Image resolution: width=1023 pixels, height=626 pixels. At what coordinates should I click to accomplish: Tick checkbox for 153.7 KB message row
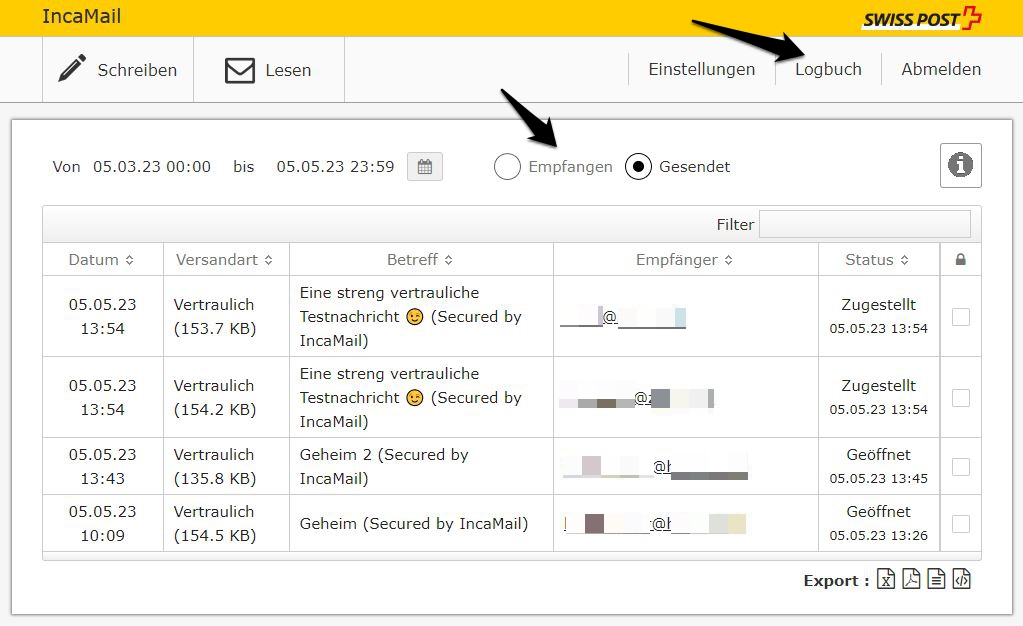960,317
